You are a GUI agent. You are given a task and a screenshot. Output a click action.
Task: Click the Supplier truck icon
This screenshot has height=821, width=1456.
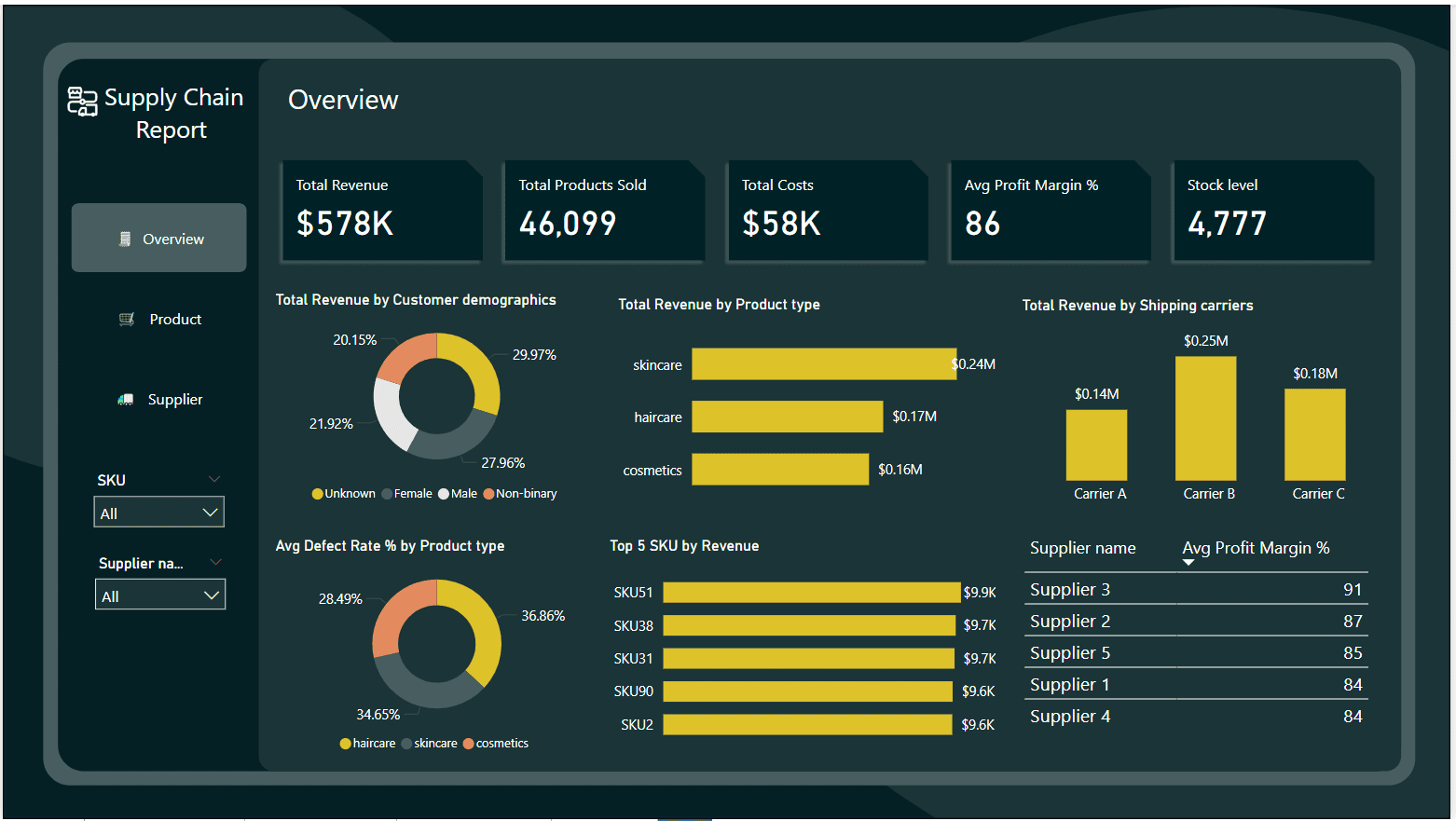(x=126, y=400)
